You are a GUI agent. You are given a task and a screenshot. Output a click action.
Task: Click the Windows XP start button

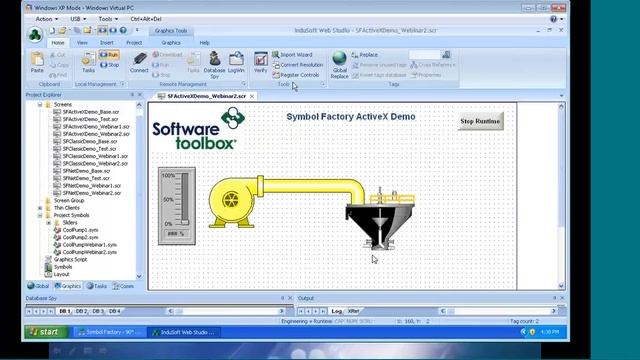(46, 332)
